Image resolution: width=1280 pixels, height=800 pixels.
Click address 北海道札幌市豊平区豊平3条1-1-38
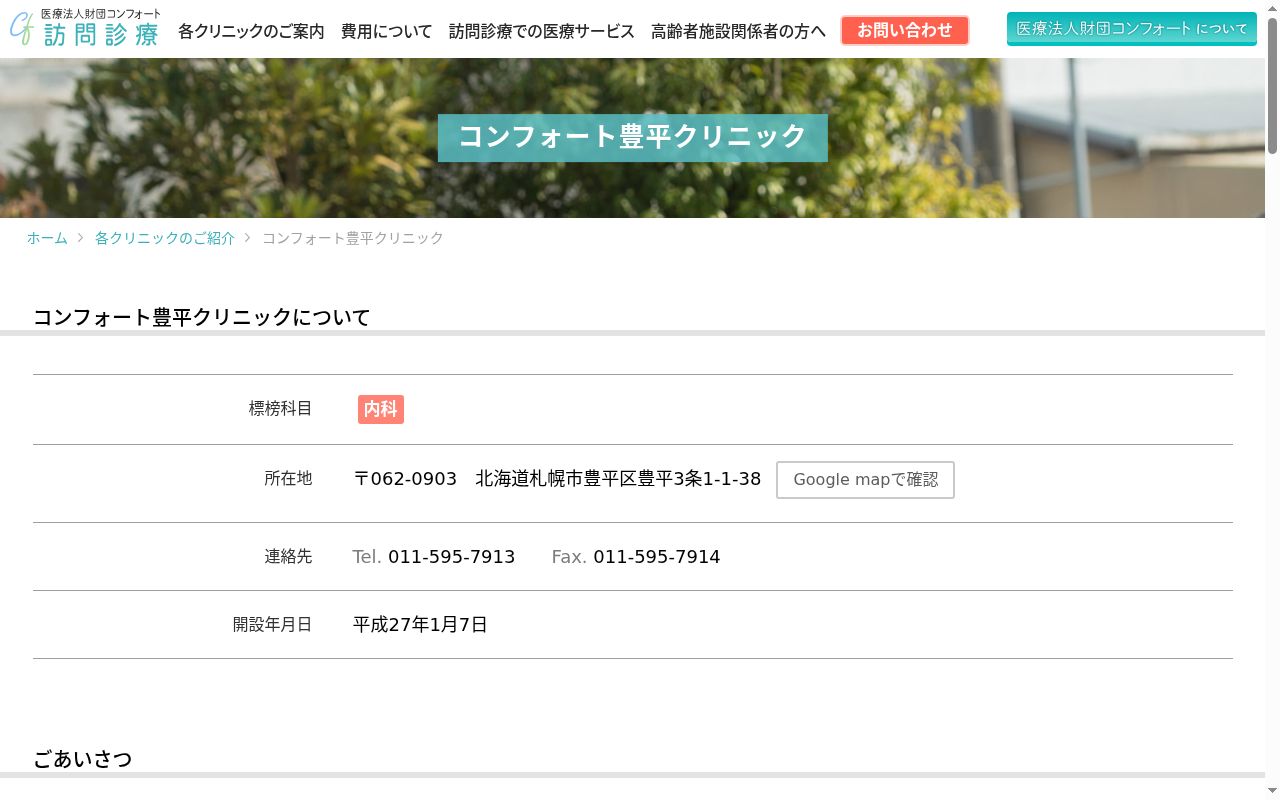point(618,479)
